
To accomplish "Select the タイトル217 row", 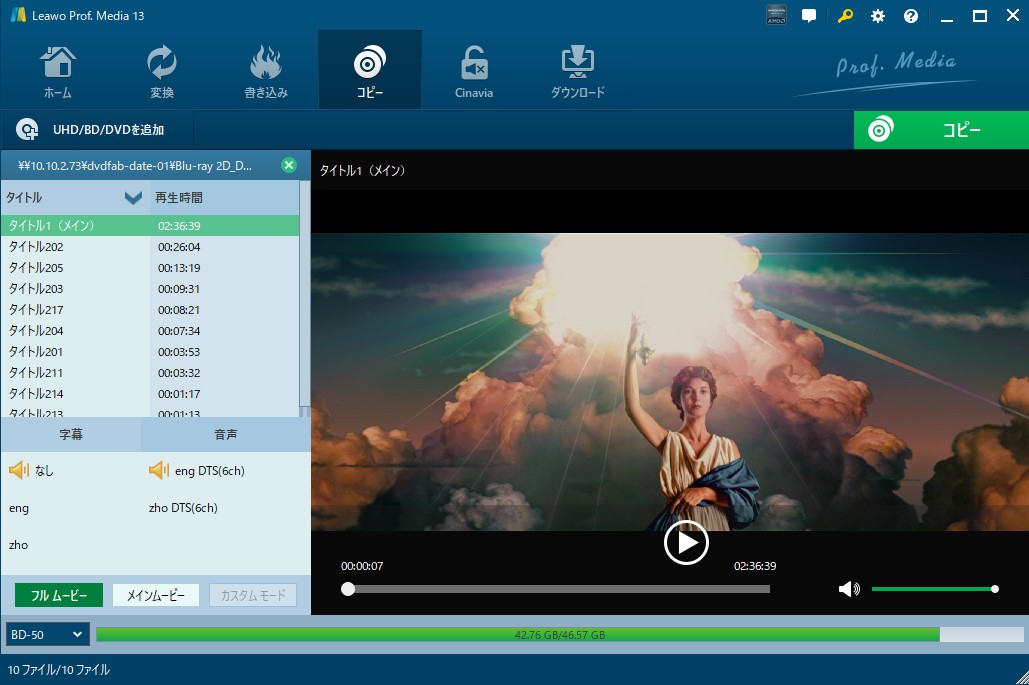I will [150, 310].
